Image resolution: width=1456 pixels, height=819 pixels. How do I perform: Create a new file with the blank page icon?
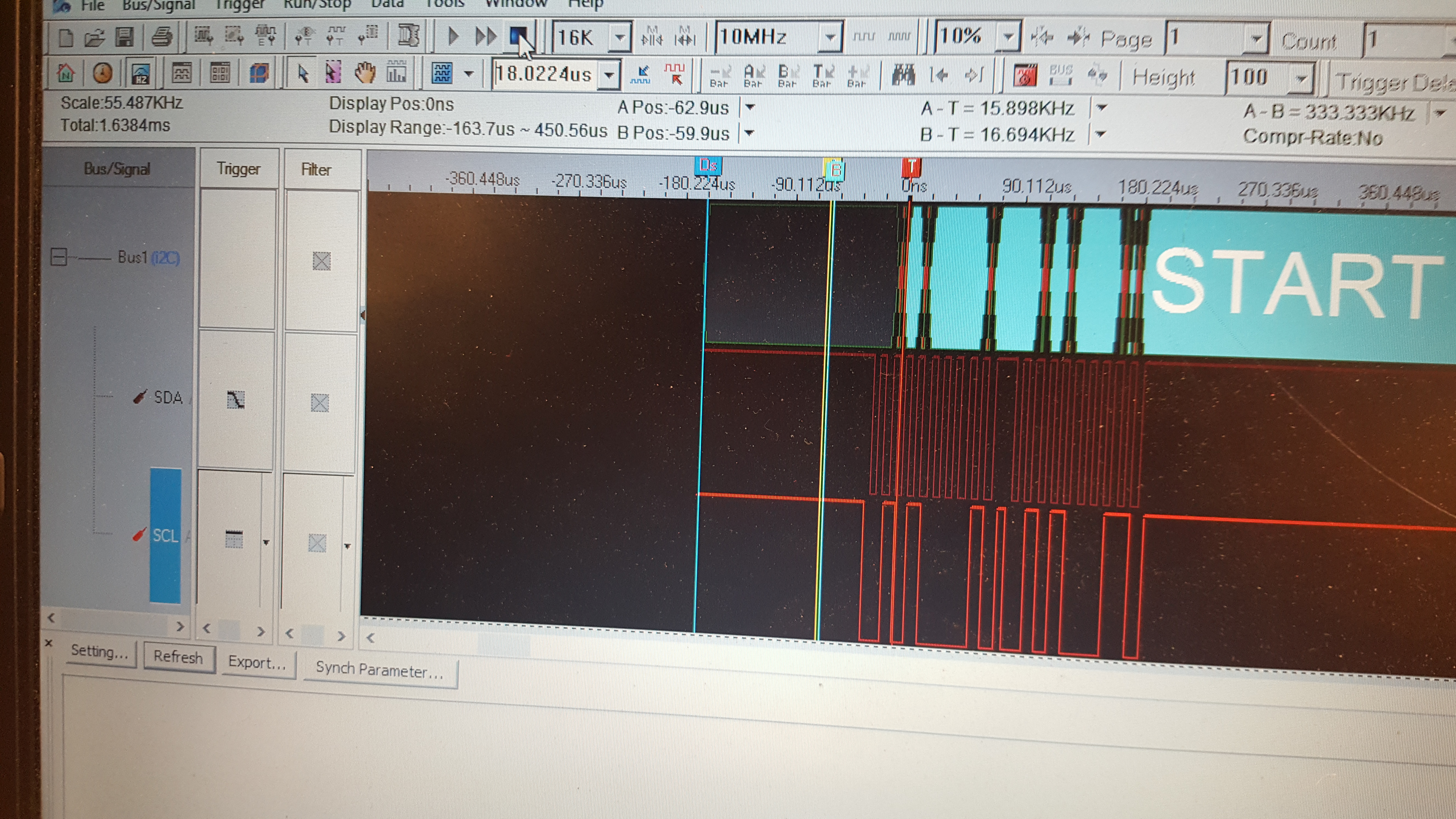click(66, 38)
